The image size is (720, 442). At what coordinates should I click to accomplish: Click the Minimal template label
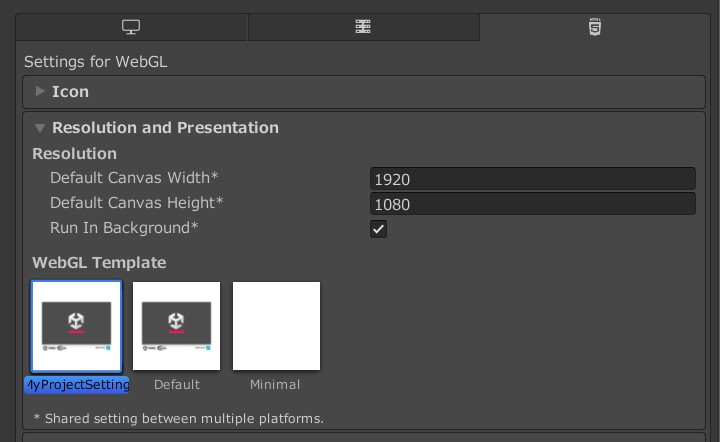(x=275, y=385)
